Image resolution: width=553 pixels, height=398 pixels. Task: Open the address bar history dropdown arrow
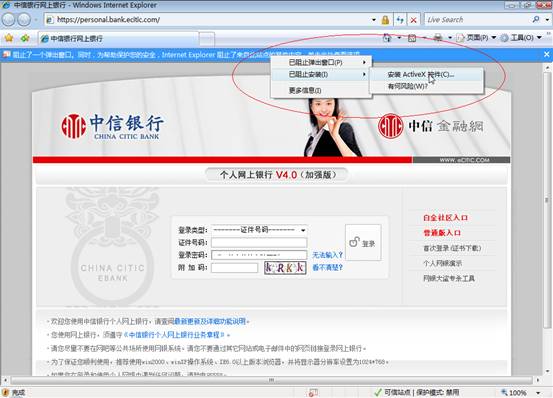pos(374,20)
